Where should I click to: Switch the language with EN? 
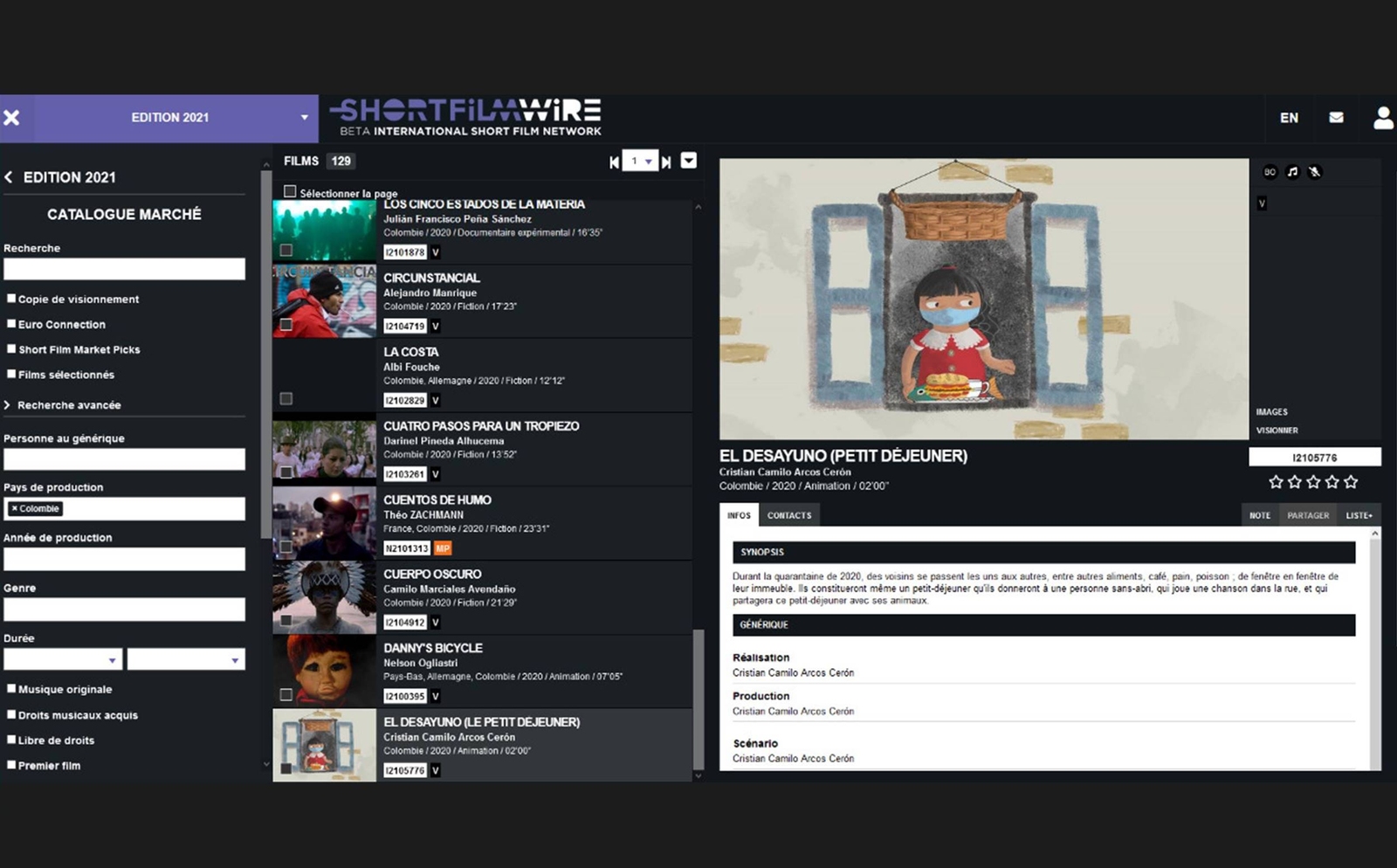1289,117
